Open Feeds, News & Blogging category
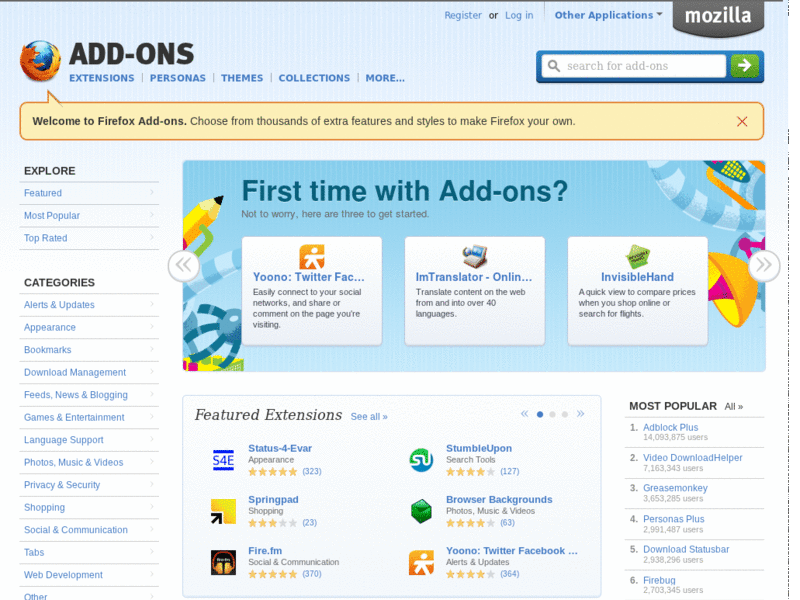 click(89, 395)
